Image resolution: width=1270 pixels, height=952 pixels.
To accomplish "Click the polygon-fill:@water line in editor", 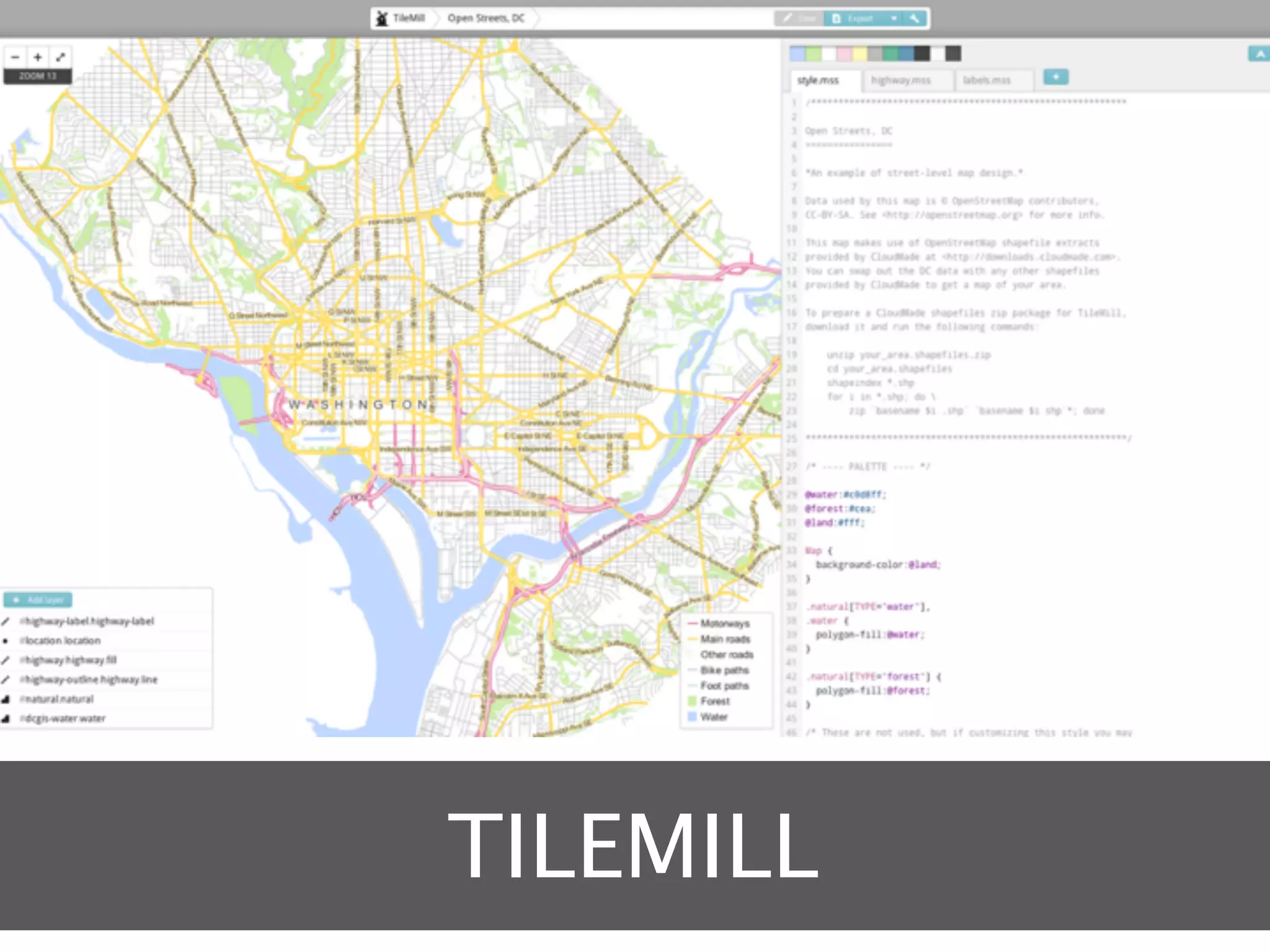I will pos(870,635).
